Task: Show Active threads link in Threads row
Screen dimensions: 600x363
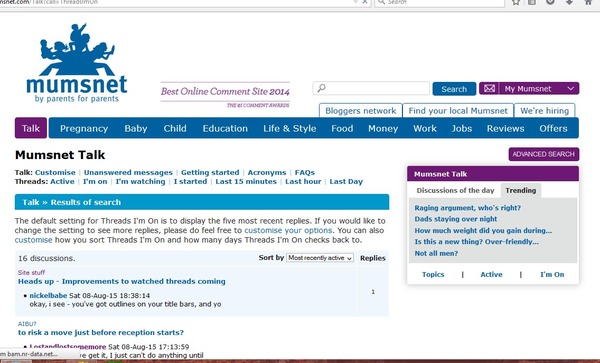Action: click(x=62, y=182)
